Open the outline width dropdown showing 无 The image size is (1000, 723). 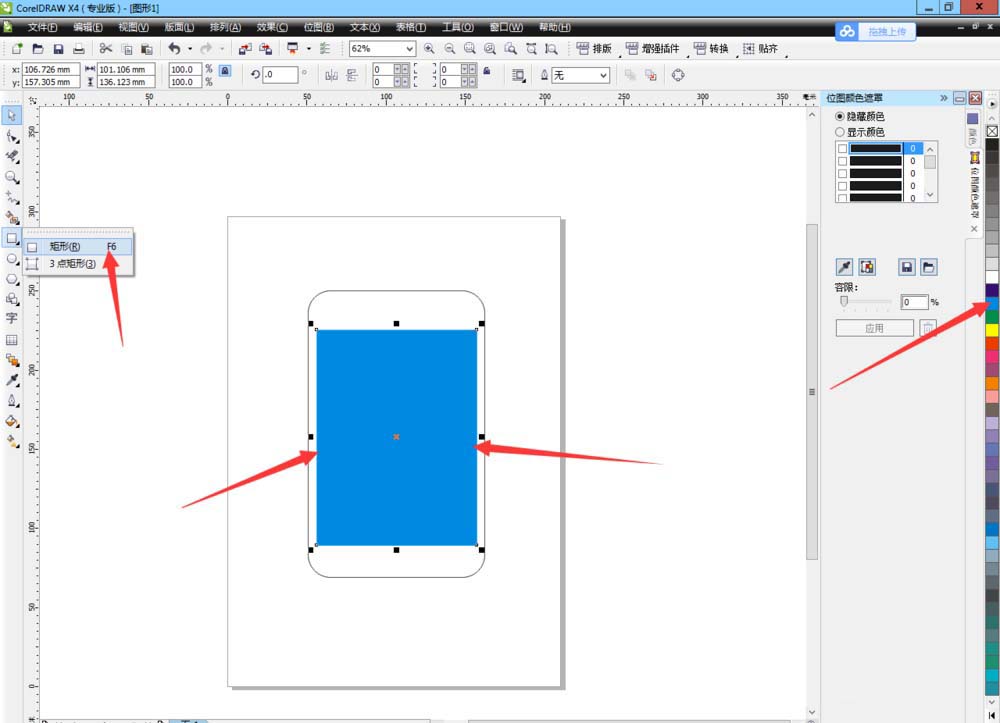[603, 75]
